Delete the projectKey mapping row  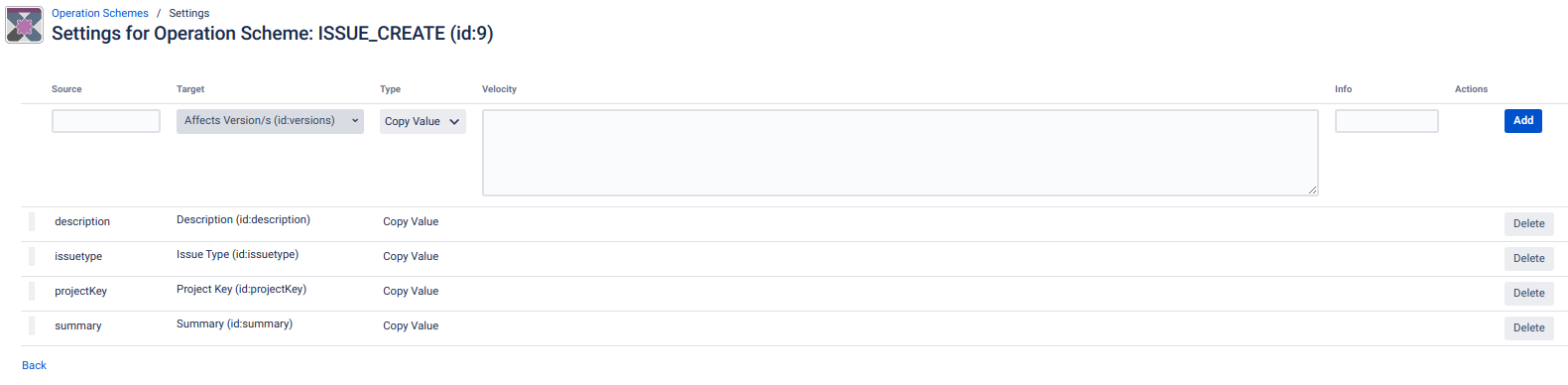1528,294
